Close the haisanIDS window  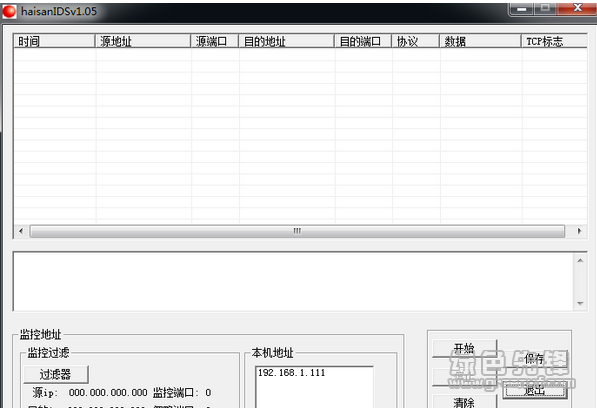[x=577, y=8]
